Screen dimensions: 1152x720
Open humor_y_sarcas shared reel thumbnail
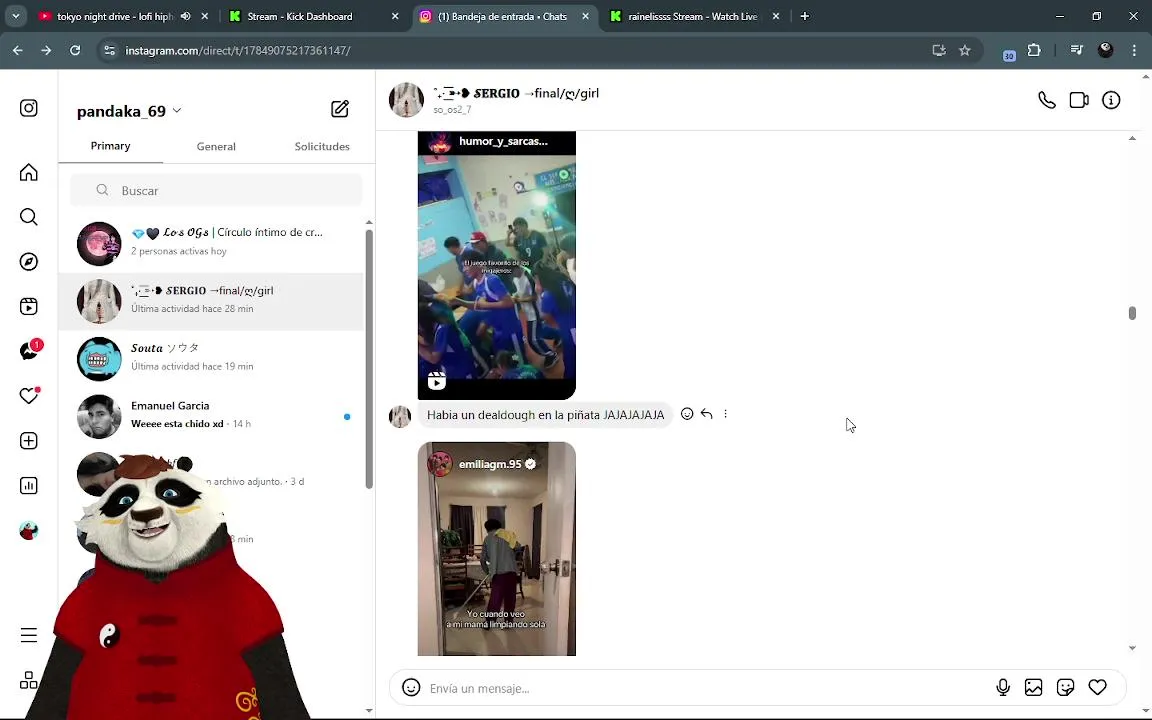(497, 265)
